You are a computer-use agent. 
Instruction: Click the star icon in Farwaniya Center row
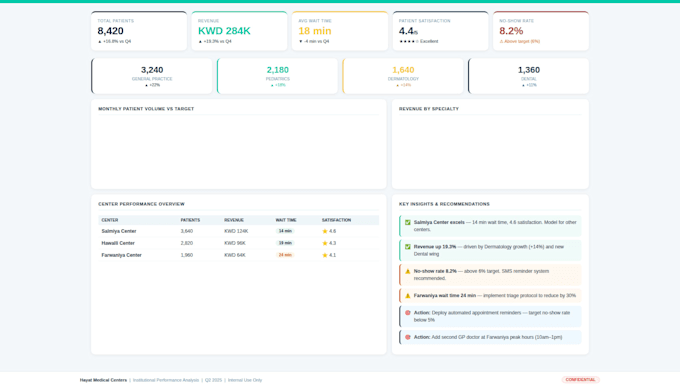[x=325, y=255]
